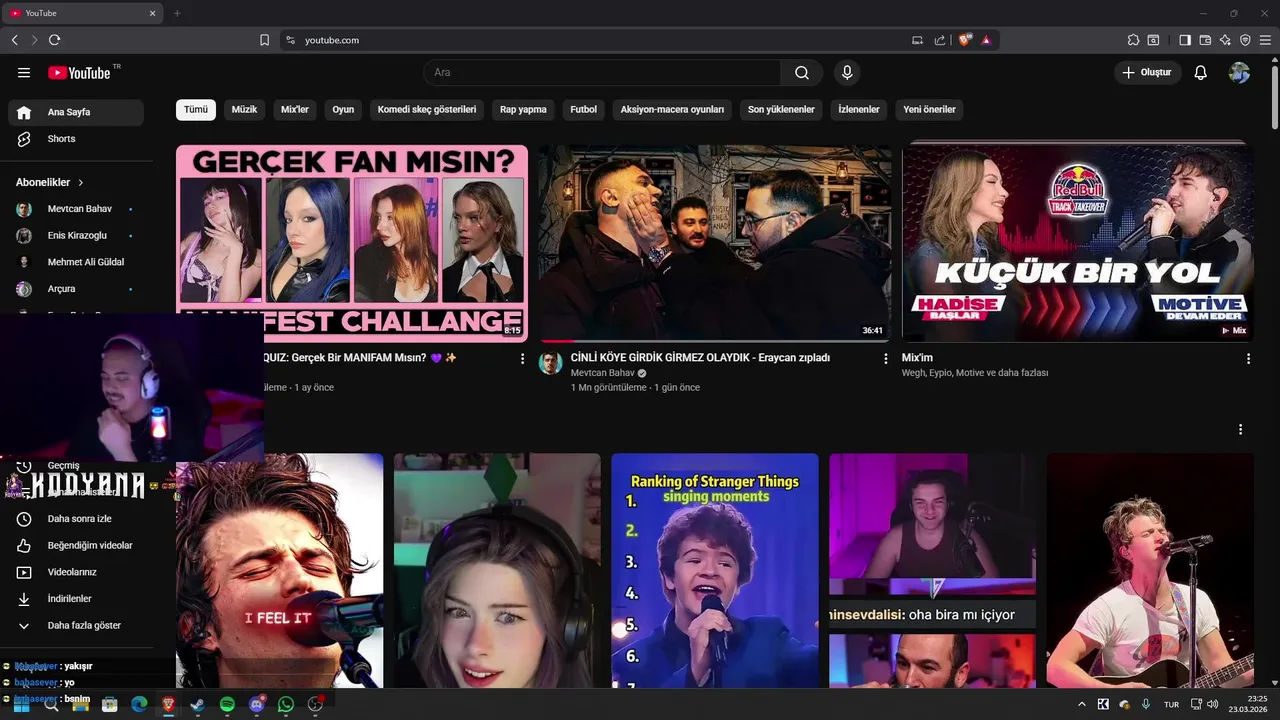Open a new browser tab

tap(177, 13)
